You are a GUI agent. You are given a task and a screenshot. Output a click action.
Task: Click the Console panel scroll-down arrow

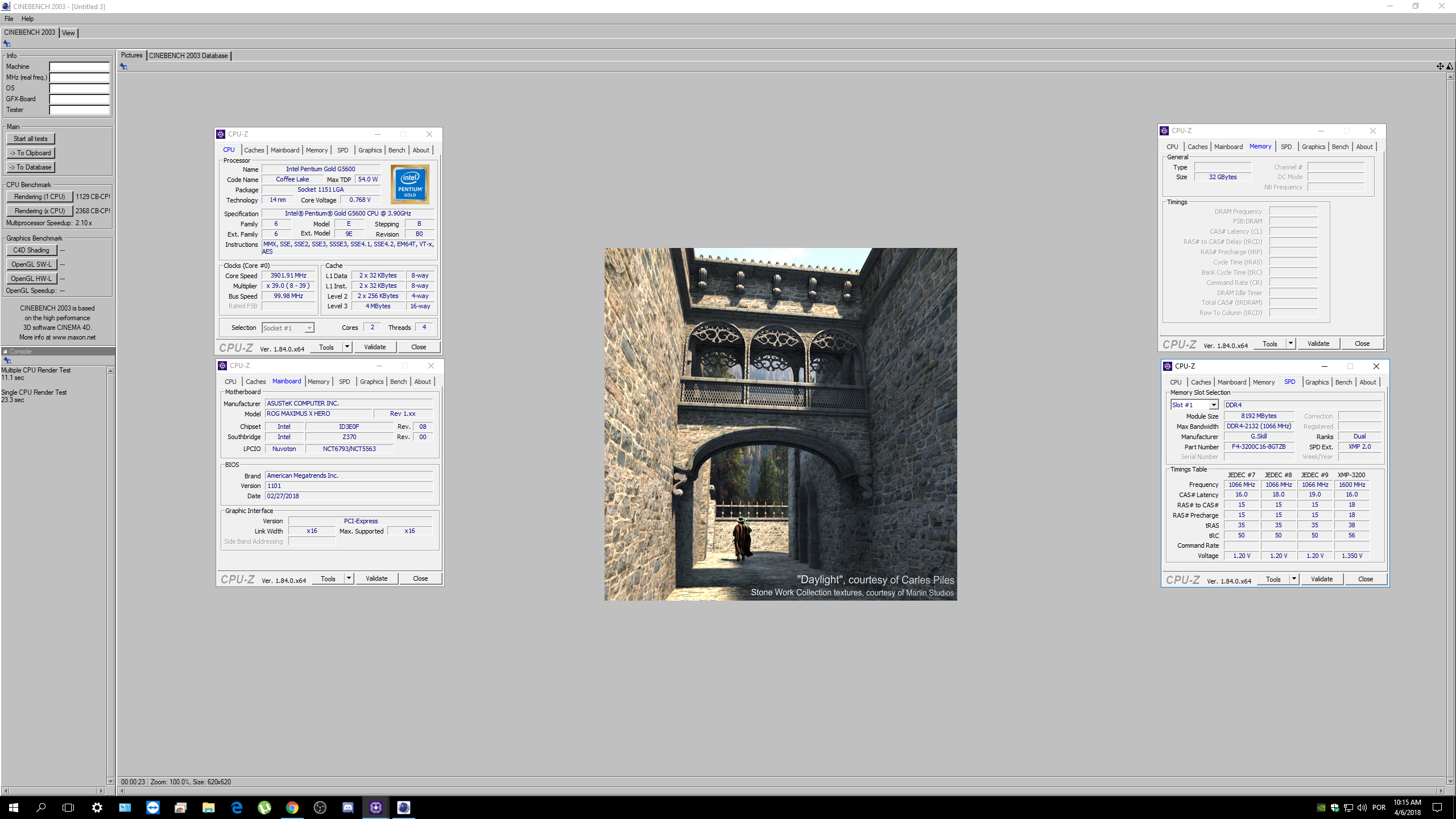coord(110,781)
